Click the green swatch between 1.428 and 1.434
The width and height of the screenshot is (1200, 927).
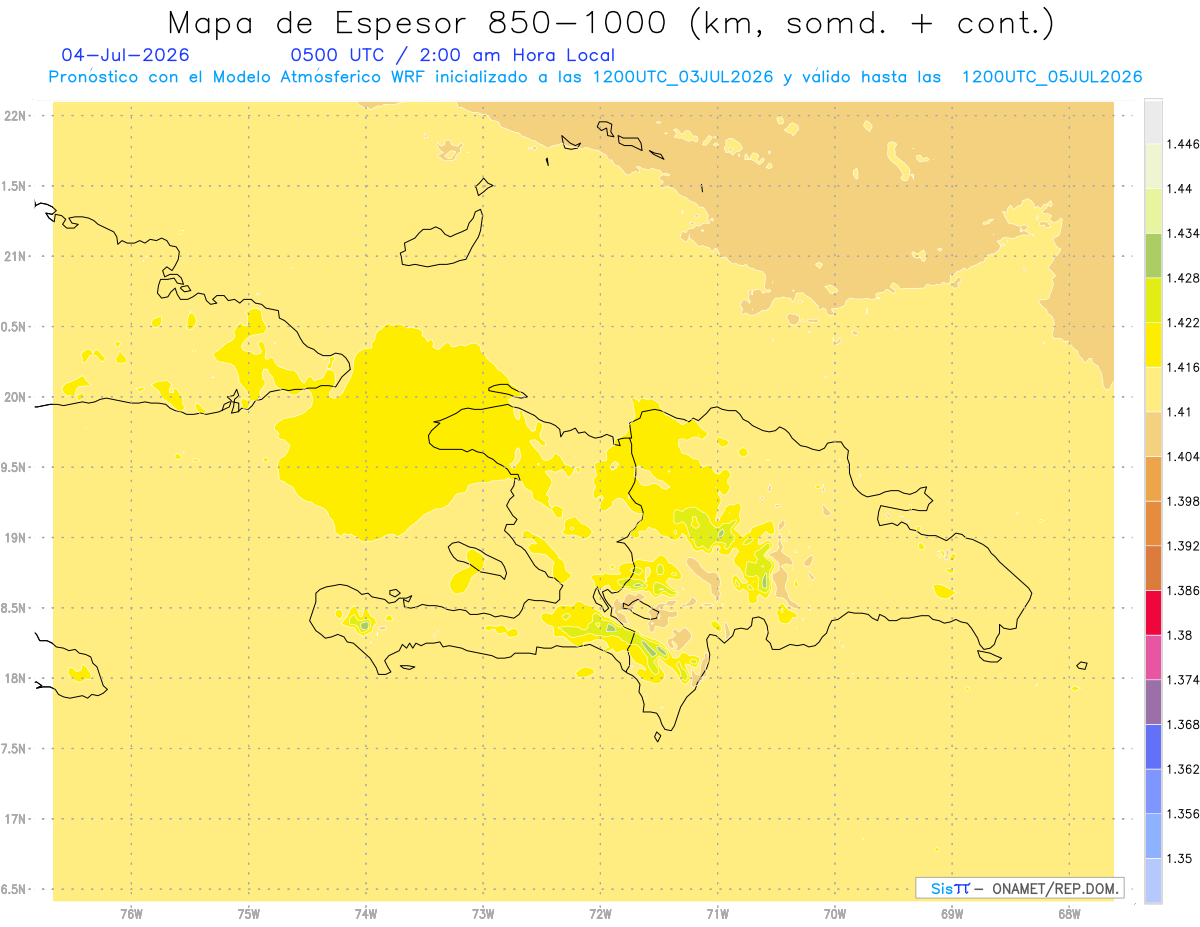[1153, 255]
